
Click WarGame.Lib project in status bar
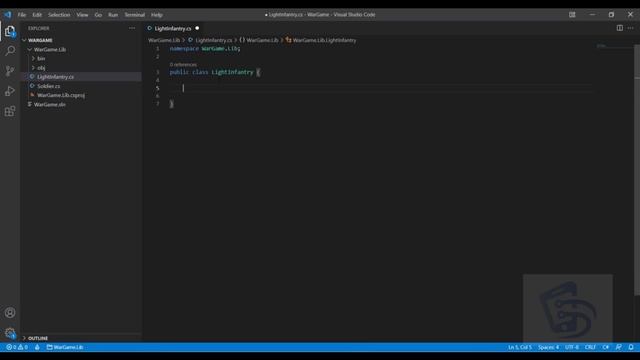[65, 347]
